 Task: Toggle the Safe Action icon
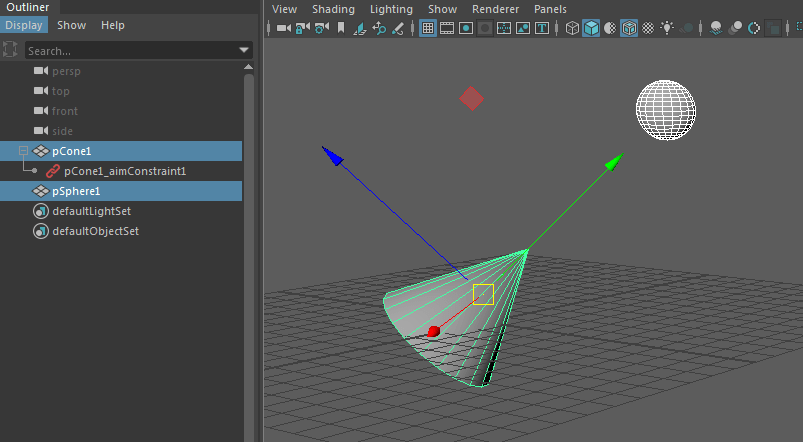pyautogui.click(x=523, y=28)
